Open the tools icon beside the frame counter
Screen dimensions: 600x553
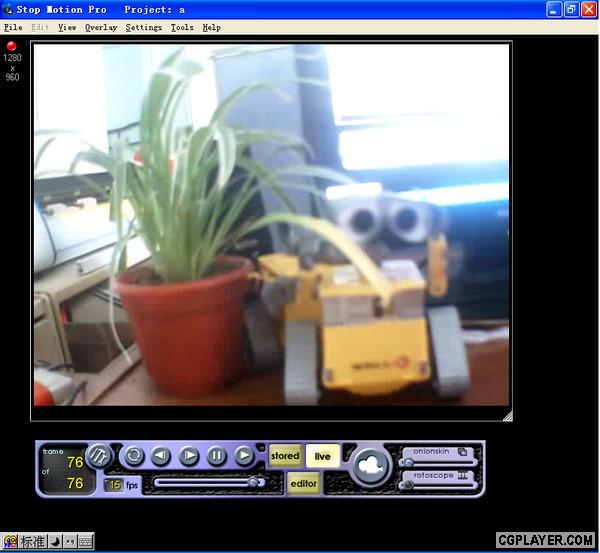click(99, 456)
